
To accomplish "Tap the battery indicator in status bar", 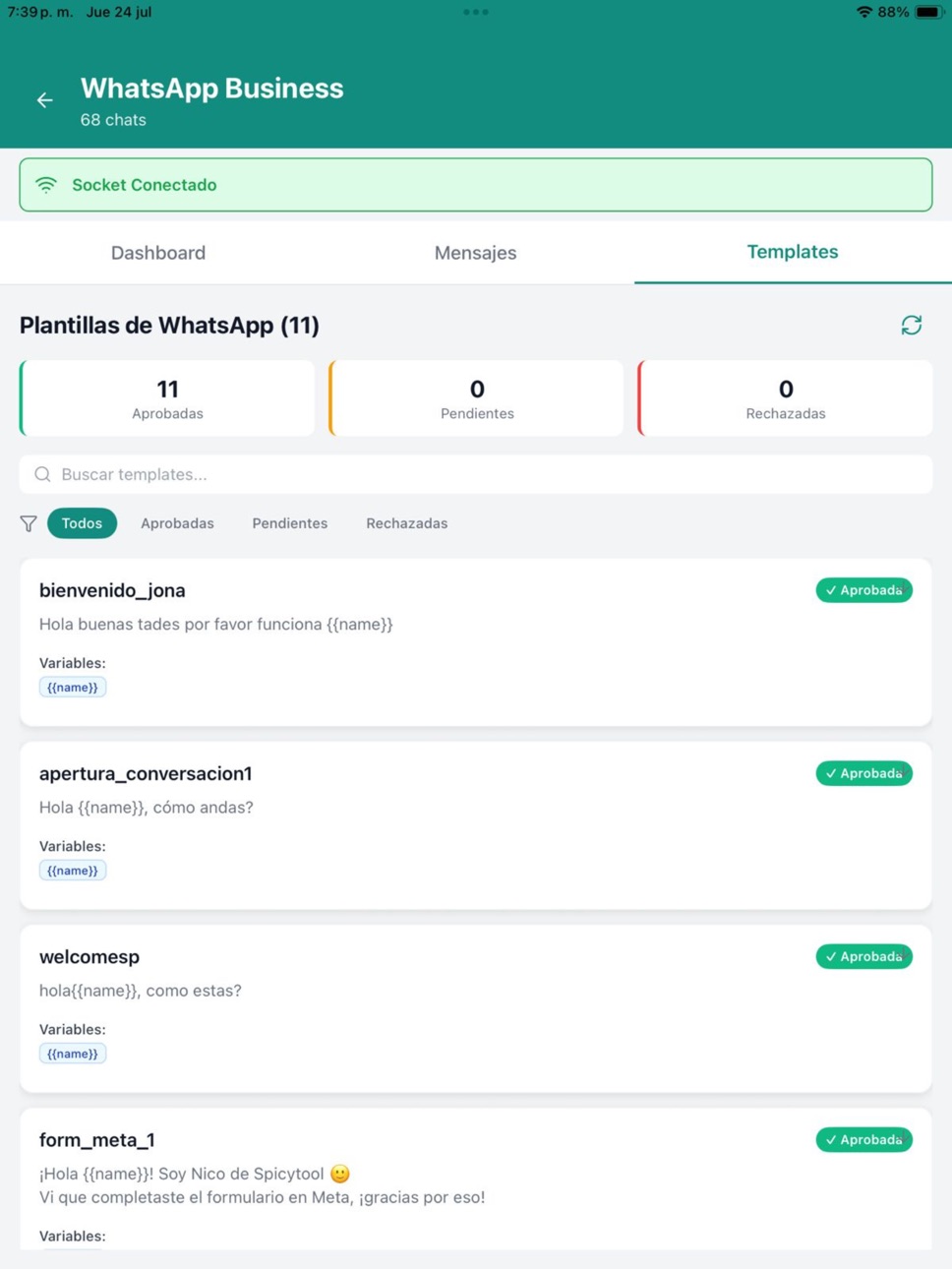I will 928,12.
